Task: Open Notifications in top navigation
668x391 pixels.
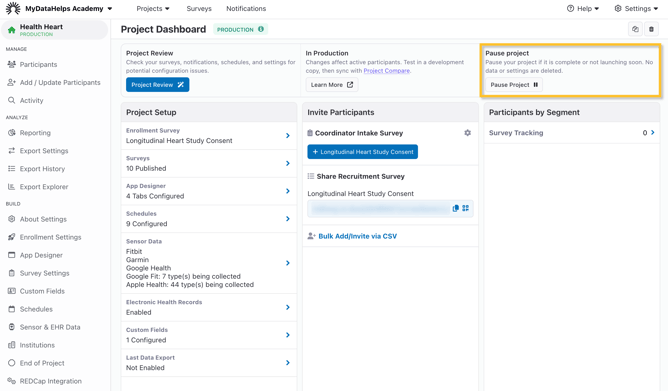Action: (x=246, y=9)
